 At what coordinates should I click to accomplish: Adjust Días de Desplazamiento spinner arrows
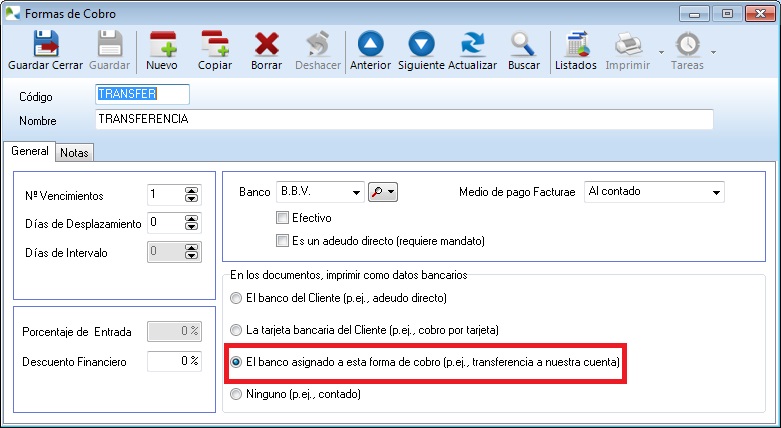[x=191, y=223]
